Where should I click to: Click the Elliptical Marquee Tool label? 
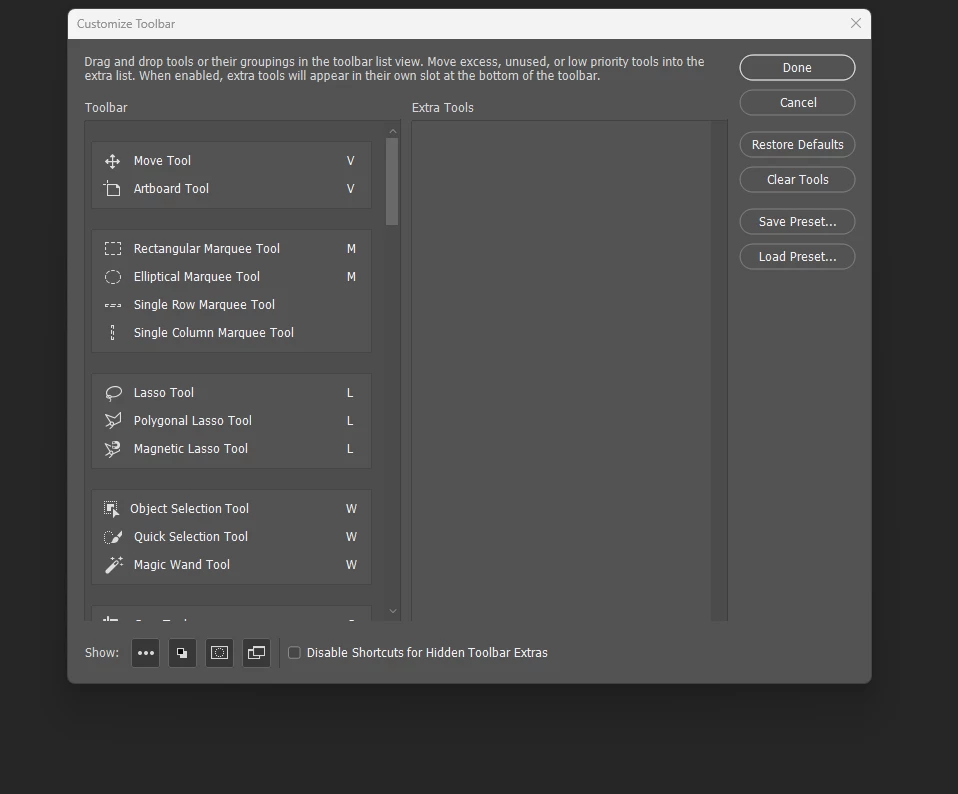(197, 277)
